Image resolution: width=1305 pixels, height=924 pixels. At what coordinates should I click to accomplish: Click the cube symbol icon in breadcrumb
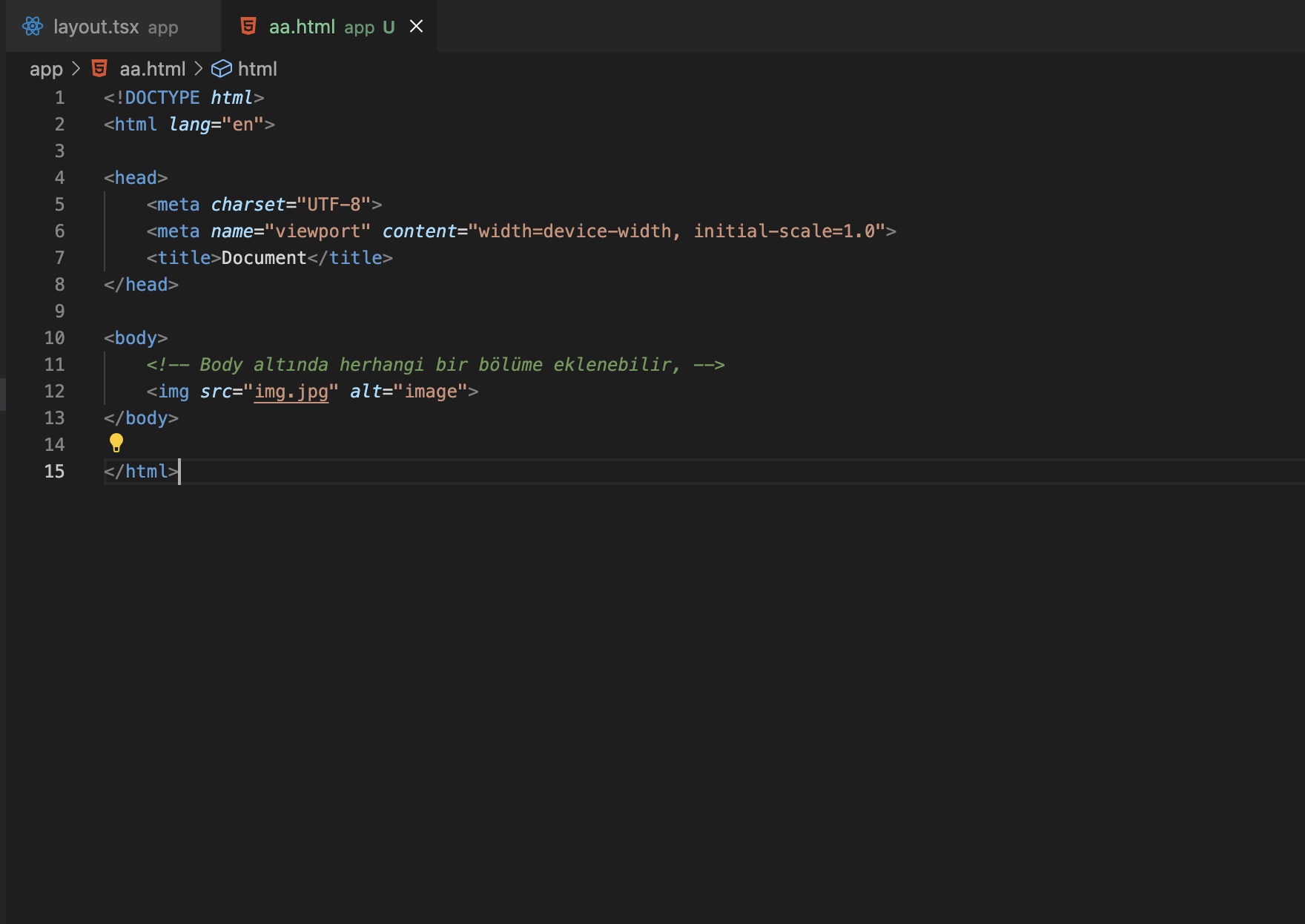click(222, 69)
